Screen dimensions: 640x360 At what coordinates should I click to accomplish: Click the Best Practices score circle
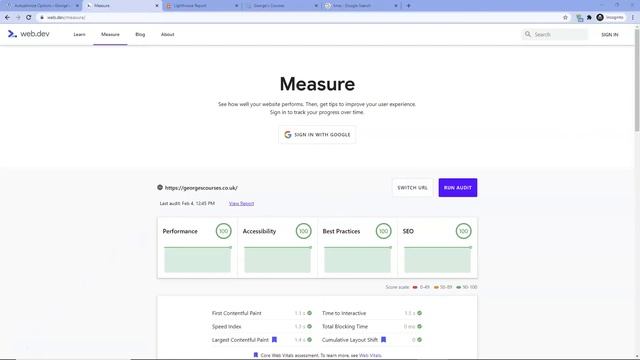point(383,231)
